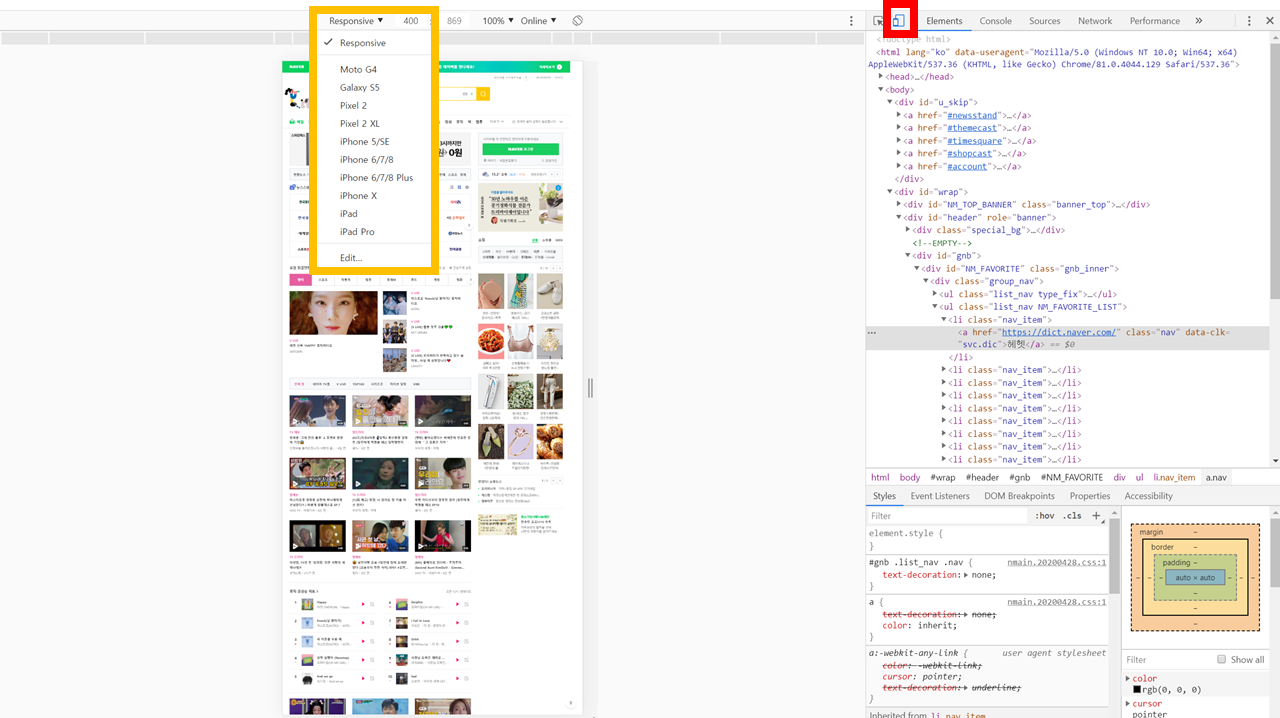Select li.nav_item in the breadcrumb bar
The height and width of the screenshot is (718, 1280).
point(1174,478)
